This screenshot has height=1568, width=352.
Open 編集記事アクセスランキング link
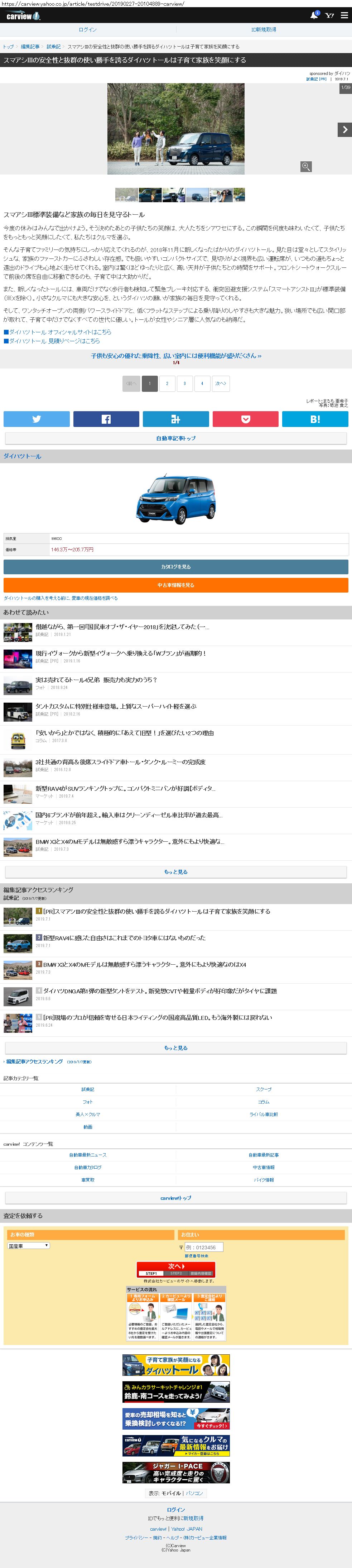(35, 1061)
